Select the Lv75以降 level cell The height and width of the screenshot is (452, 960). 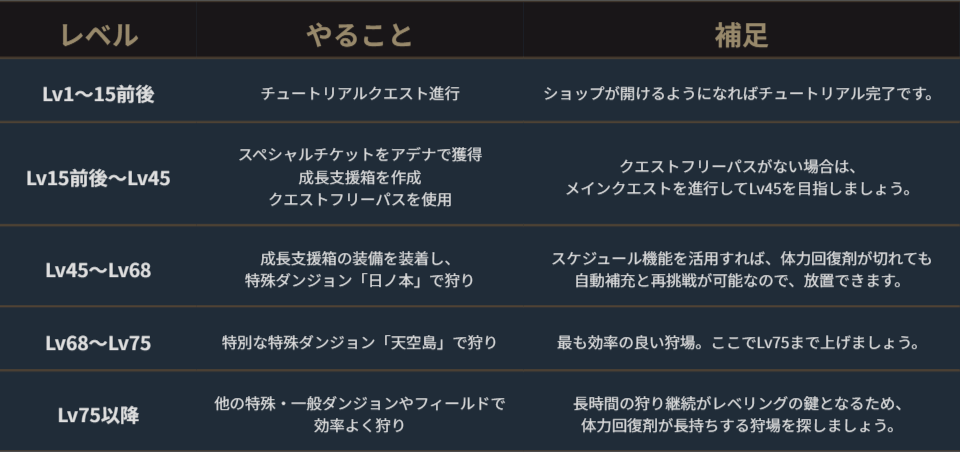coord(98,415)
